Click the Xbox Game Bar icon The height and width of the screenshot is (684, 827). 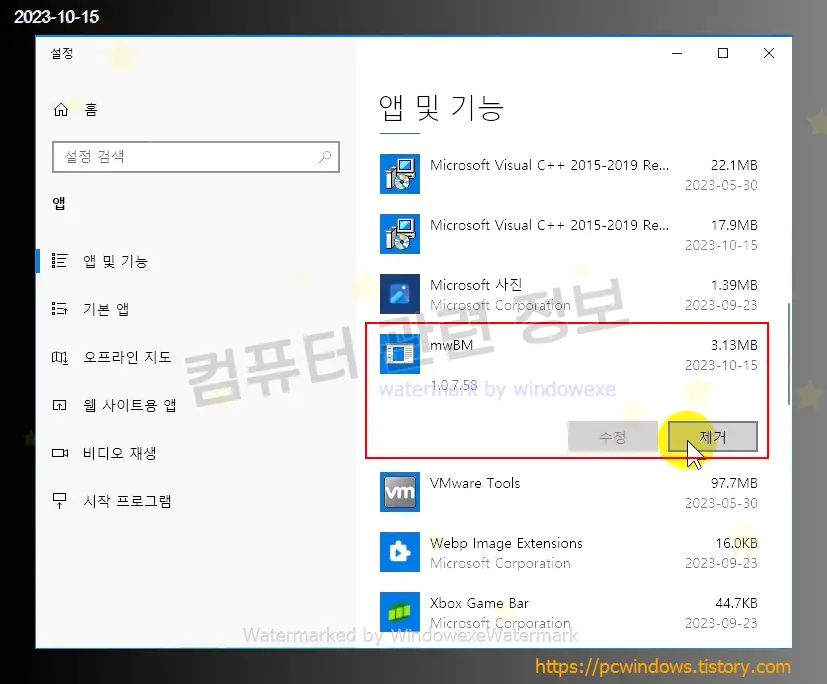coord(400,612)
